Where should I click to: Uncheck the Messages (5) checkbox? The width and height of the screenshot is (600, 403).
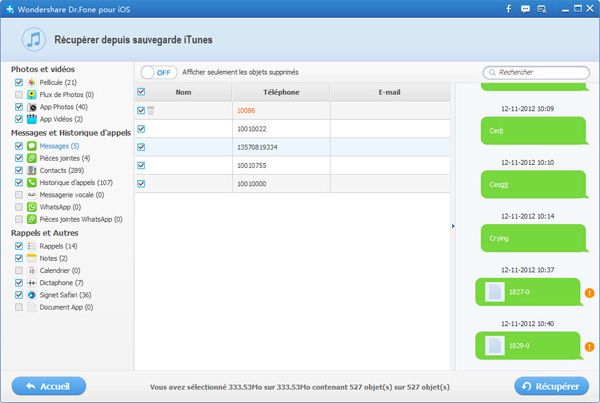tap(19, 146)
